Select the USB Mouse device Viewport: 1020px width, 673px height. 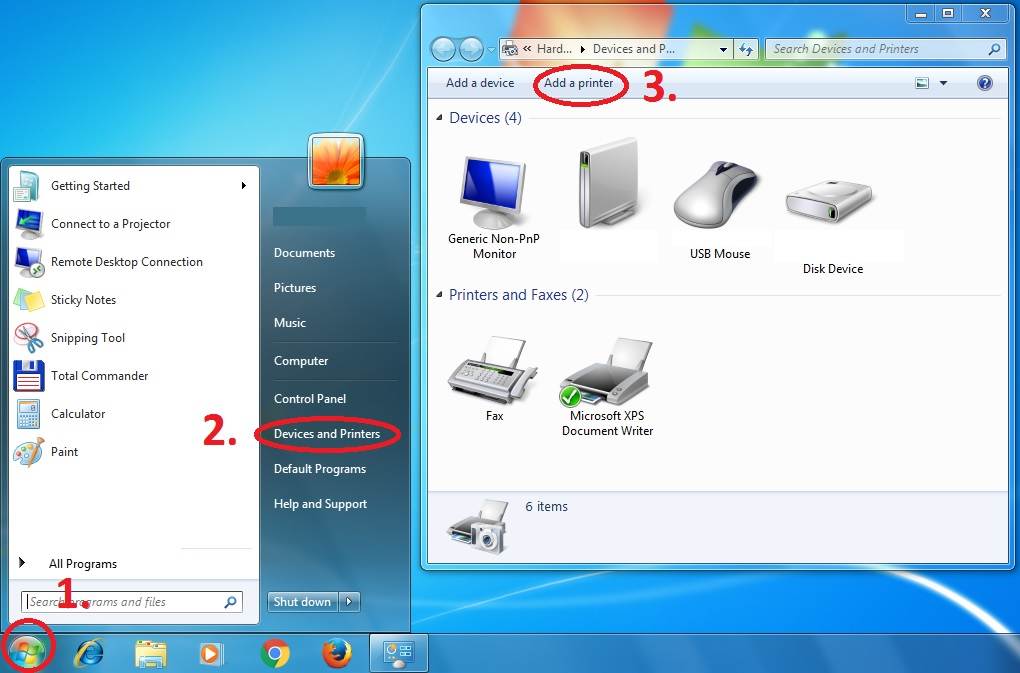pos(719,209)
